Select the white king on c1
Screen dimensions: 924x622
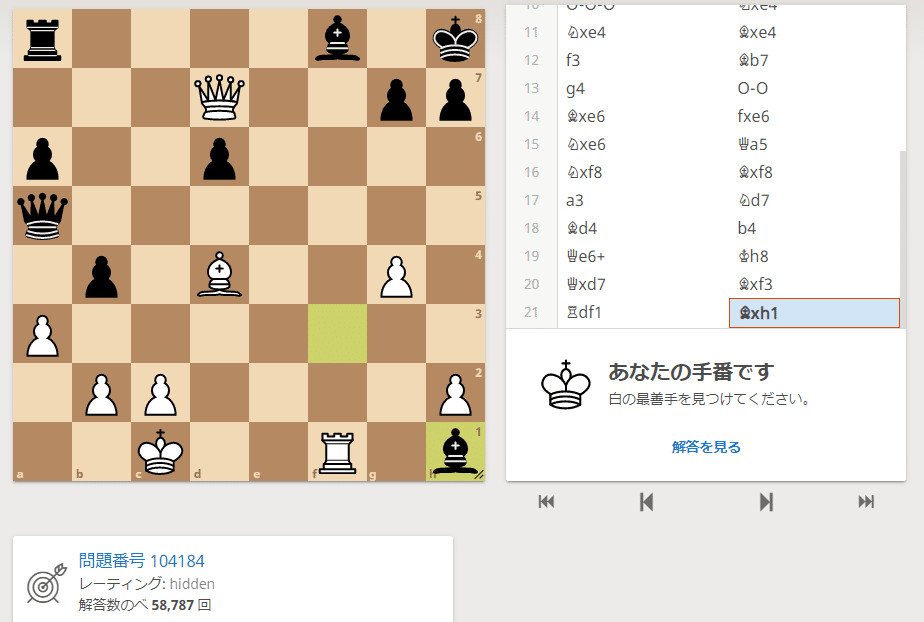(x=160, y=451)
